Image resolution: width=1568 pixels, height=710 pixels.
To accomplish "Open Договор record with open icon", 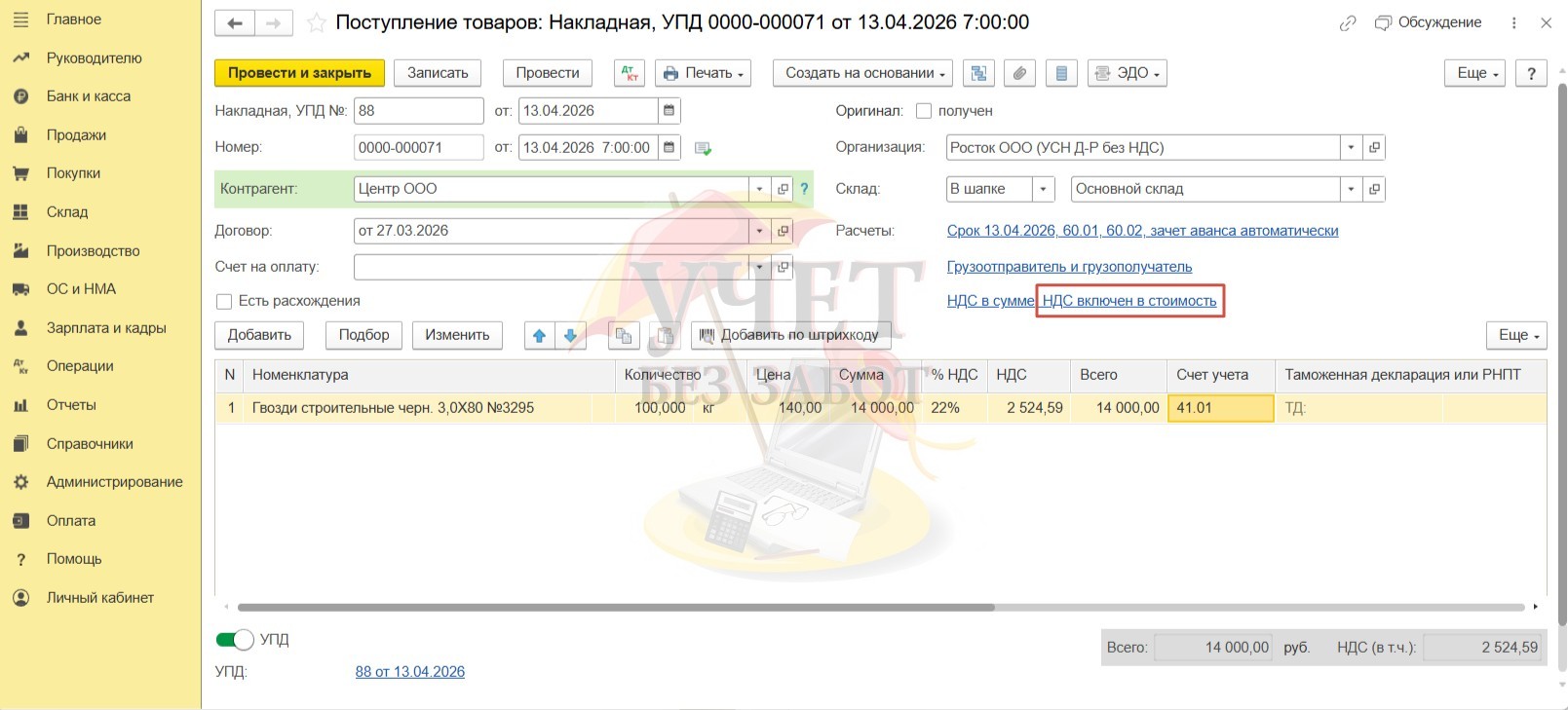I will (x=782, y=231).
